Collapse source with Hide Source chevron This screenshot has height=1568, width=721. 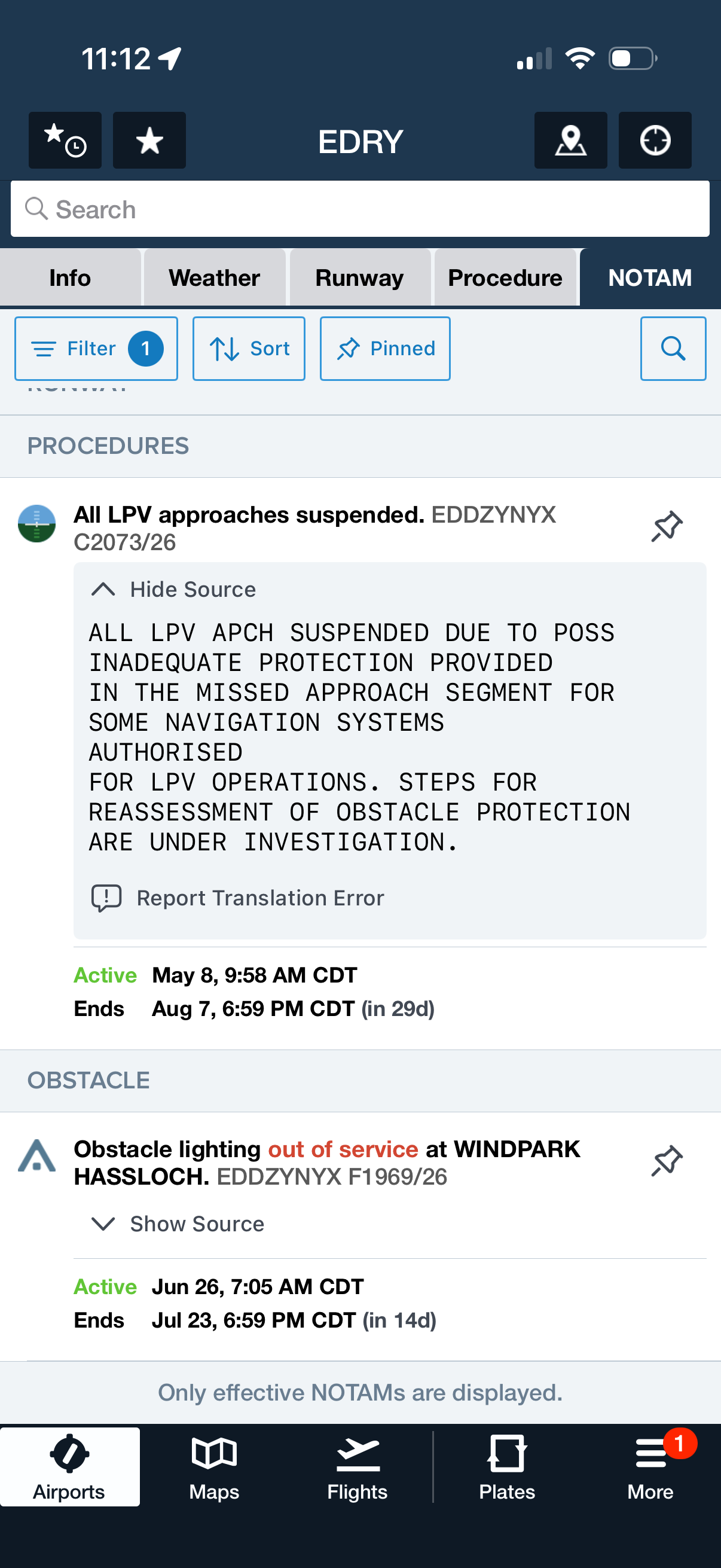click(173, 589)
